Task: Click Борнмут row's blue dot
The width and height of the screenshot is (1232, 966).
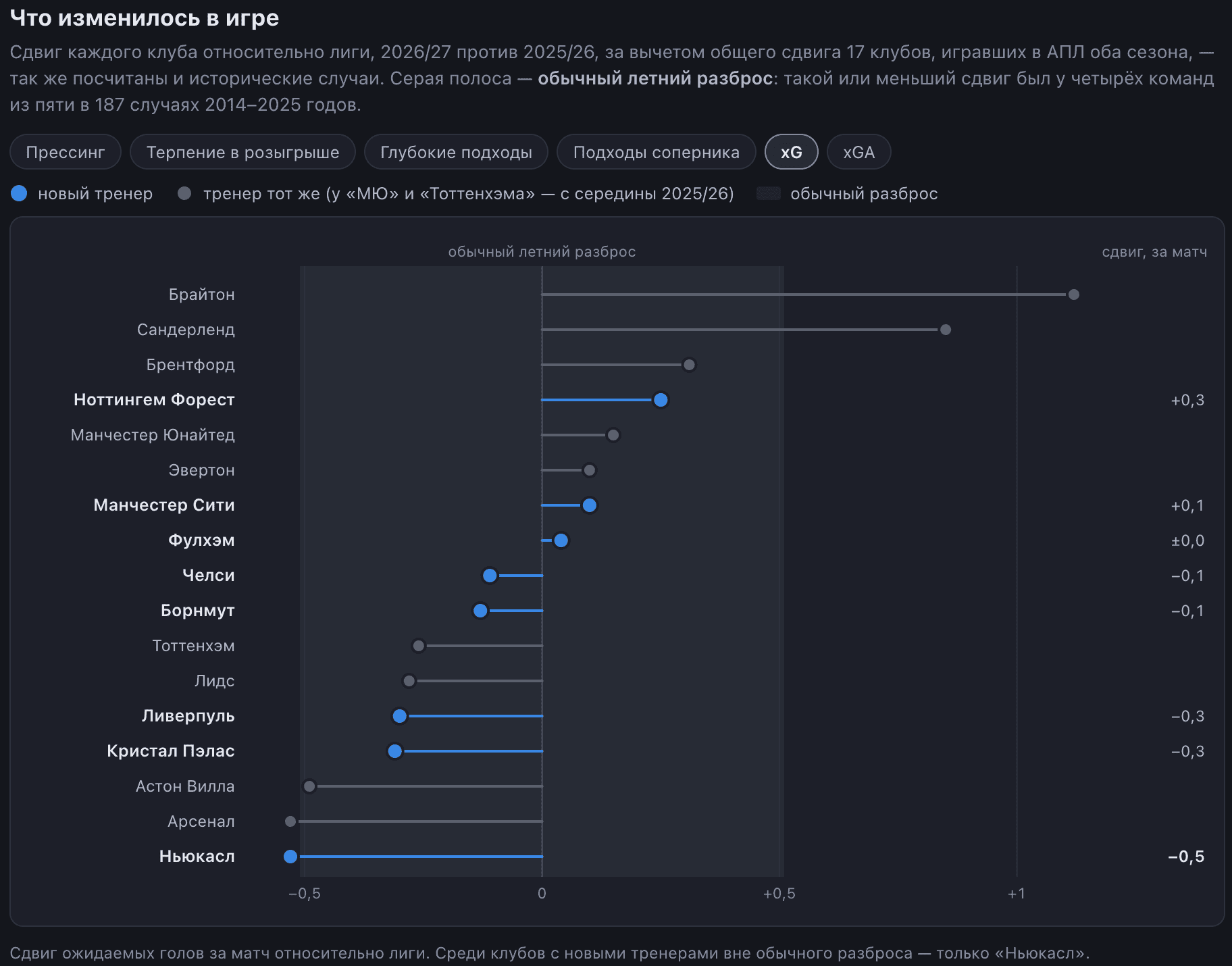Action: 480,611
